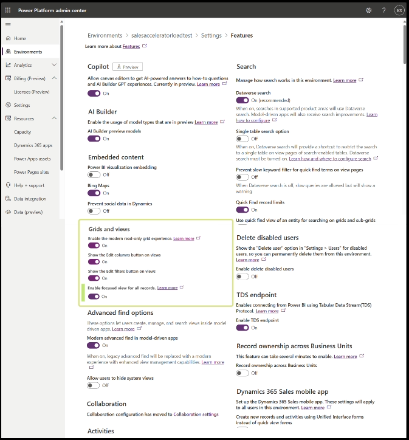Open the help question mark icon

384,10
